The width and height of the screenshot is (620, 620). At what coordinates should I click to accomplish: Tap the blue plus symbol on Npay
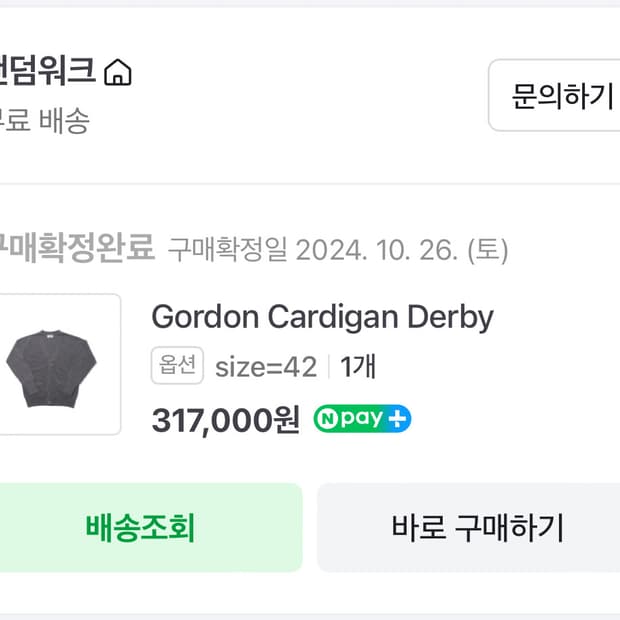398,419
